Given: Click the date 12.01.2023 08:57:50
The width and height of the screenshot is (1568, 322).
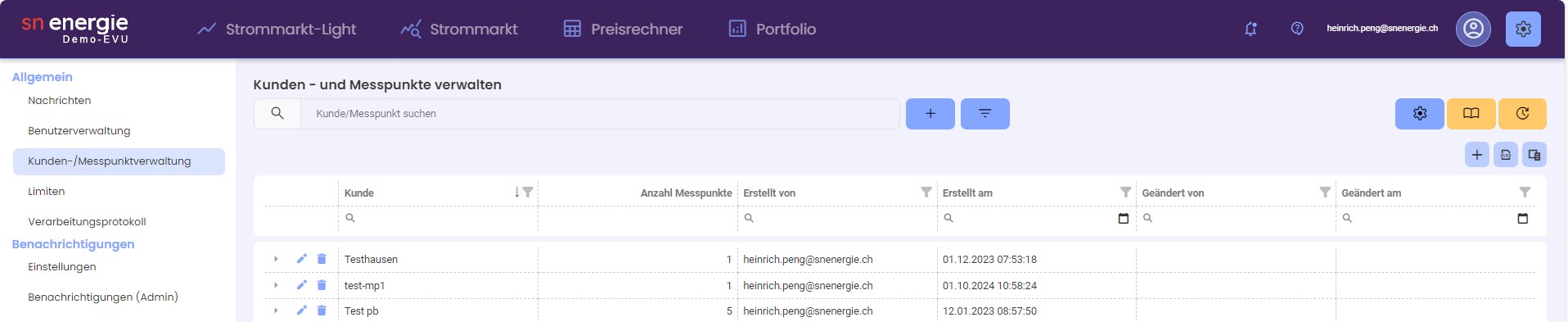Looking at the screenshot, I should (x=989, y=311).
